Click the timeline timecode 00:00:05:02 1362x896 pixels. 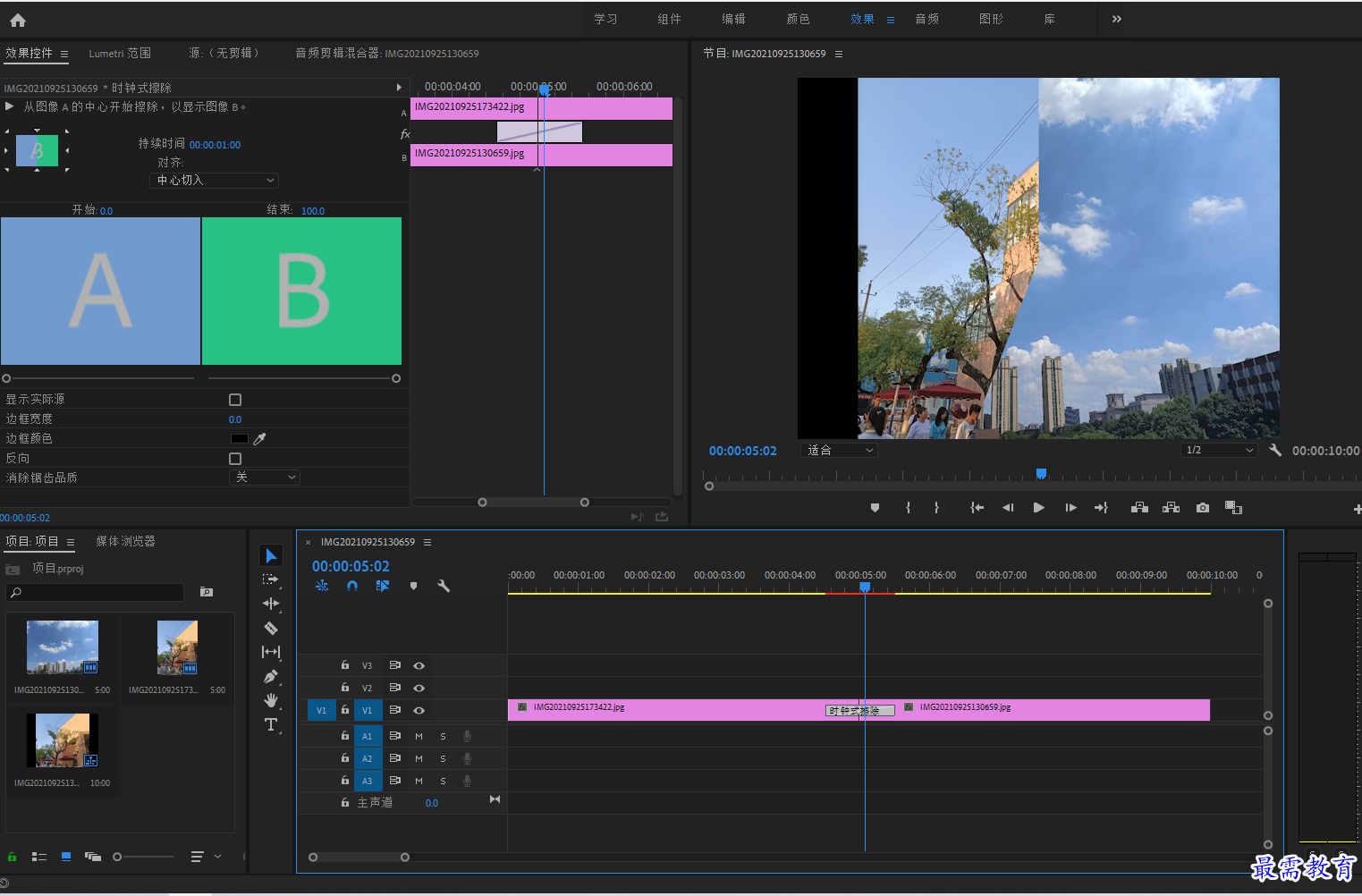pyautogui.click(x=351, y=567)
